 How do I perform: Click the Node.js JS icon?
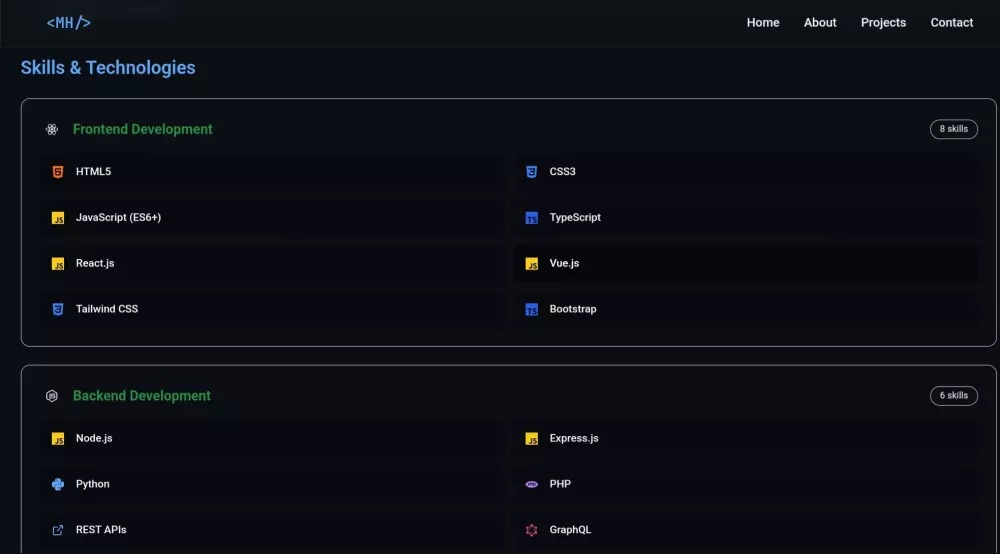click(x=57, y=439)
